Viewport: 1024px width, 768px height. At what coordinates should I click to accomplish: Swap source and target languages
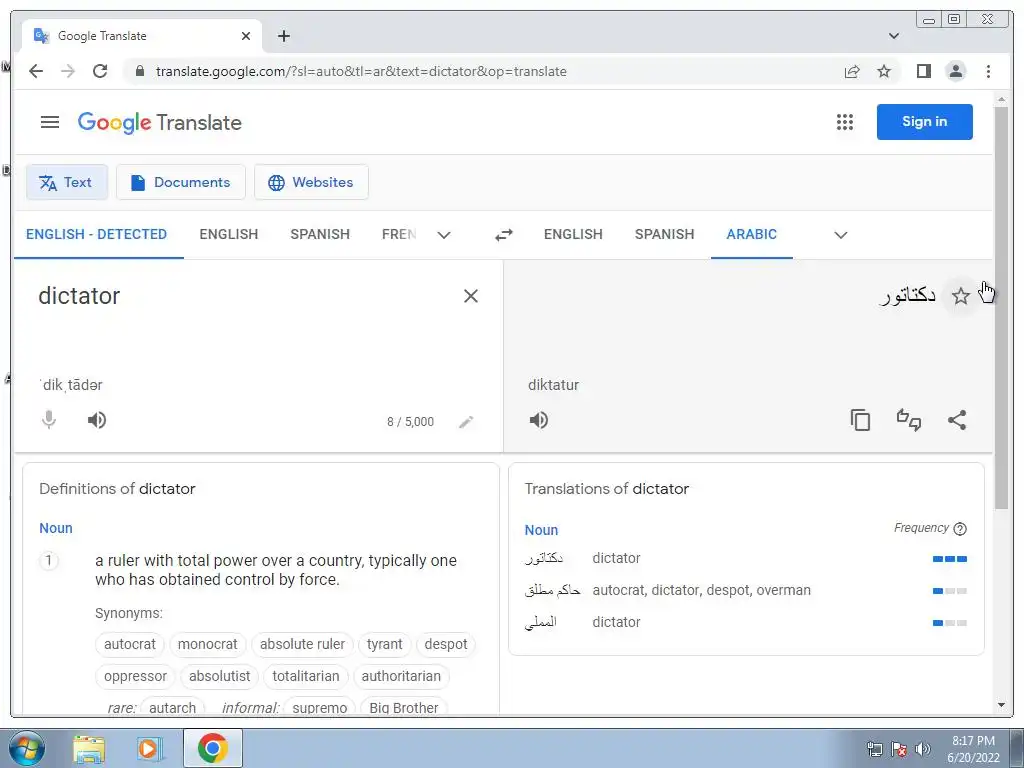tap(504, 234)
